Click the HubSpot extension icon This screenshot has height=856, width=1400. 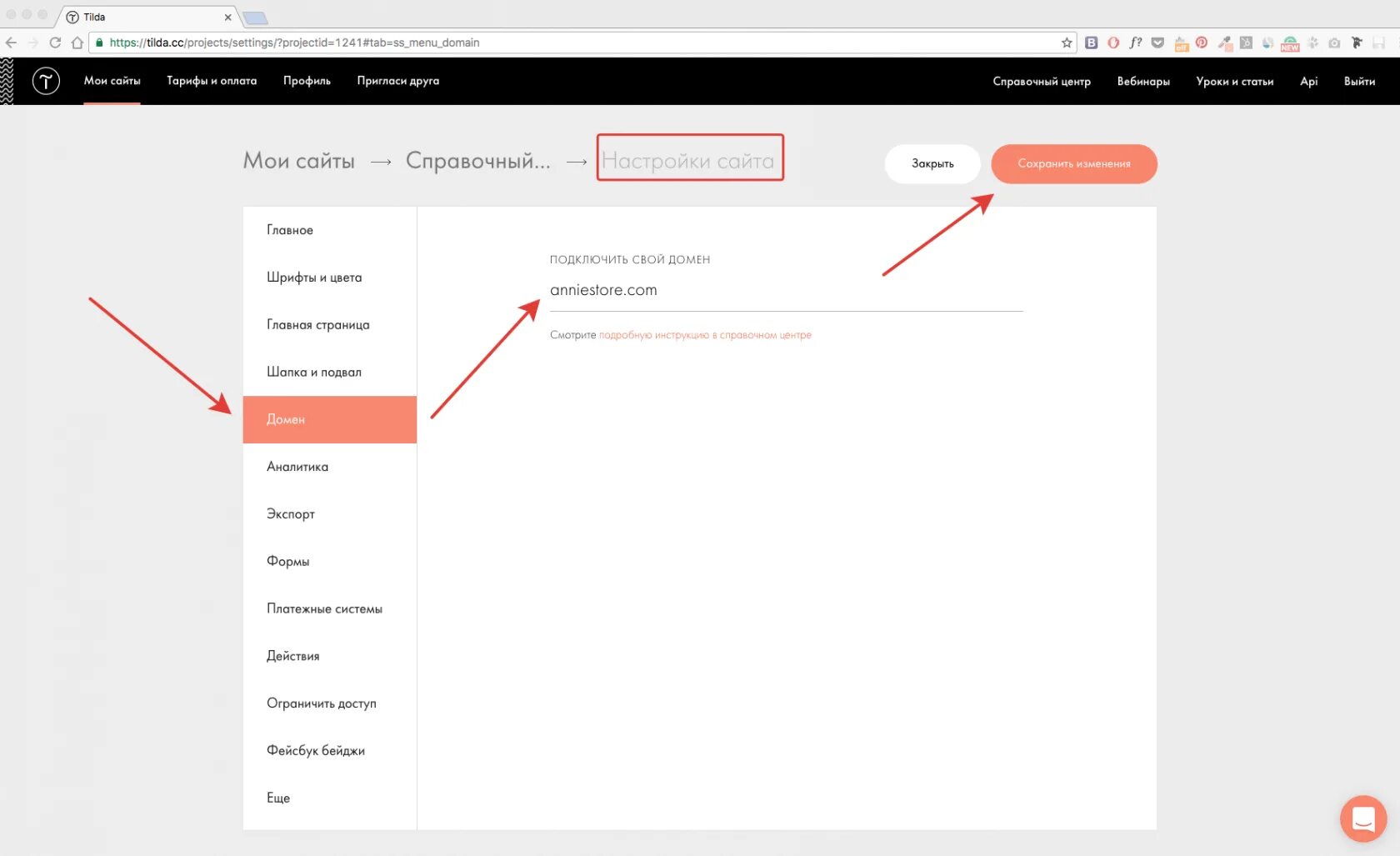pos(1246,43)
